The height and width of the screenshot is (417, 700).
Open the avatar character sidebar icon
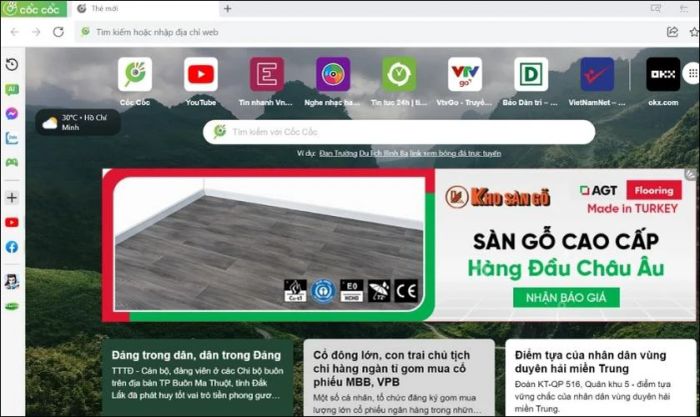point(12,281)
